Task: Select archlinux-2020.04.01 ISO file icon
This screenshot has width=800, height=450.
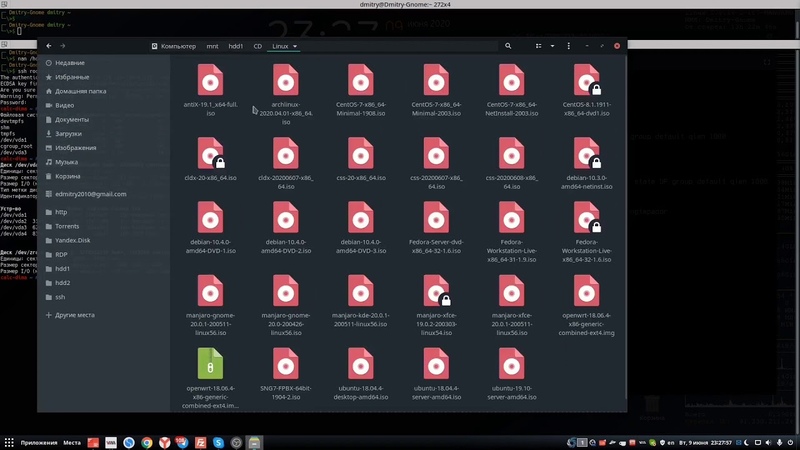Action: point(286,80)
